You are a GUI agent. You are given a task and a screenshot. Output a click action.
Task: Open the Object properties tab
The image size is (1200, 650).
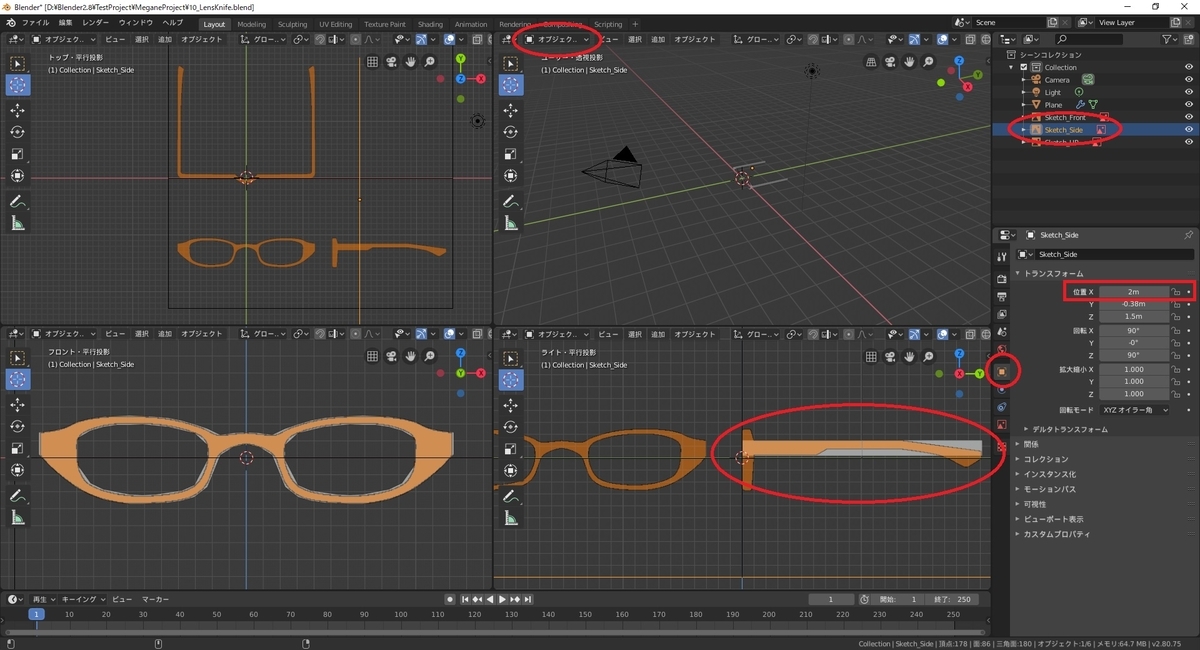point(1002,371)
